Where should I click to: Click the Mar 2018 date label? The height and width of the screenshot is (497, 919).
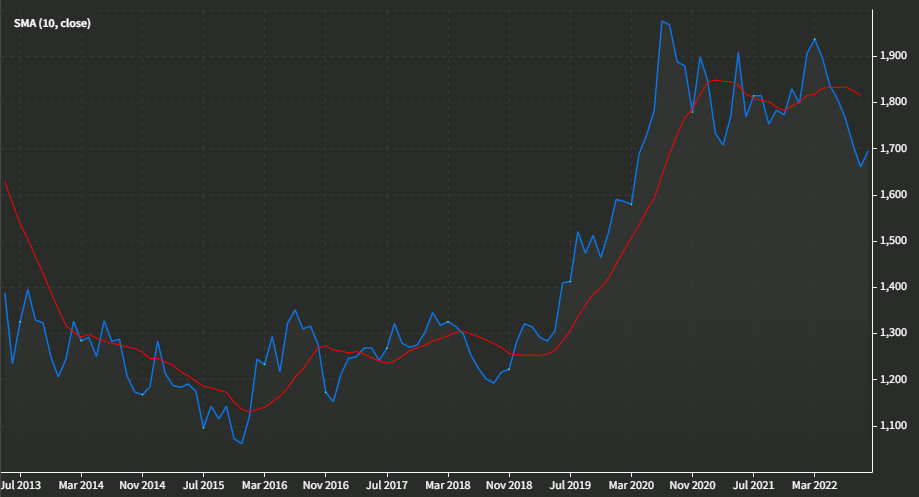(448, 485)
